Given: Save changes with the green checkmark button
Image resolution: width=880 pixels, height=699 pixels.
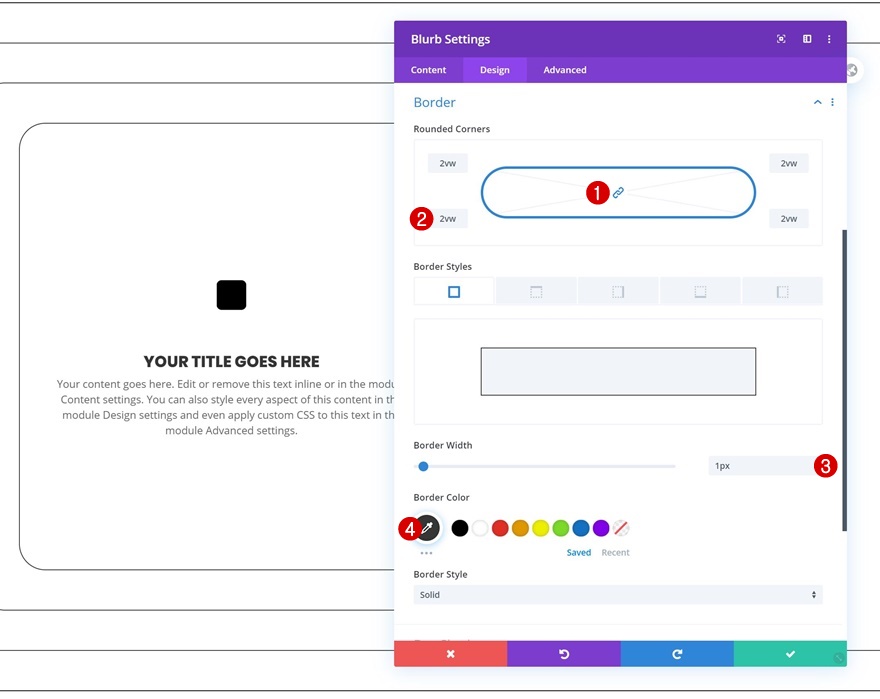Looking at the screenshot, I should 790,654.
